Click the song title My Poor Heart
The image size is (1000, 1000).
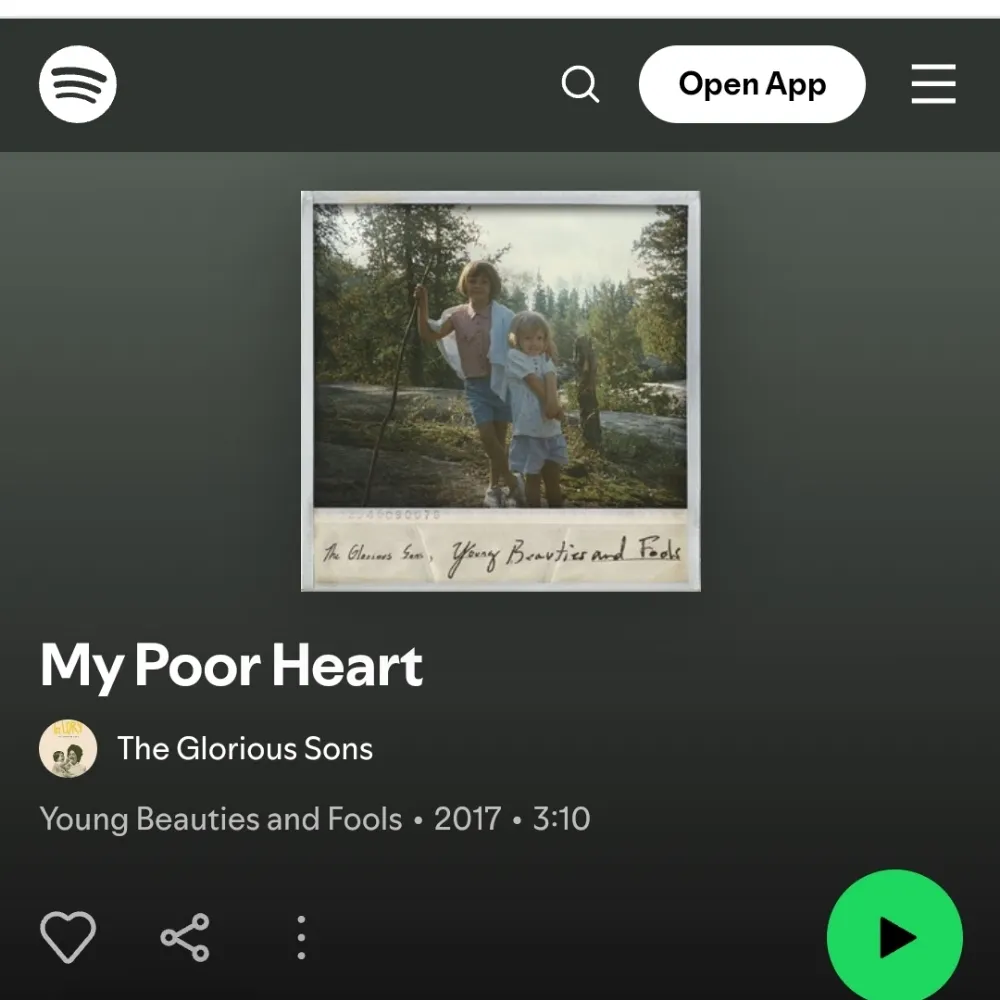pos(231,665)
